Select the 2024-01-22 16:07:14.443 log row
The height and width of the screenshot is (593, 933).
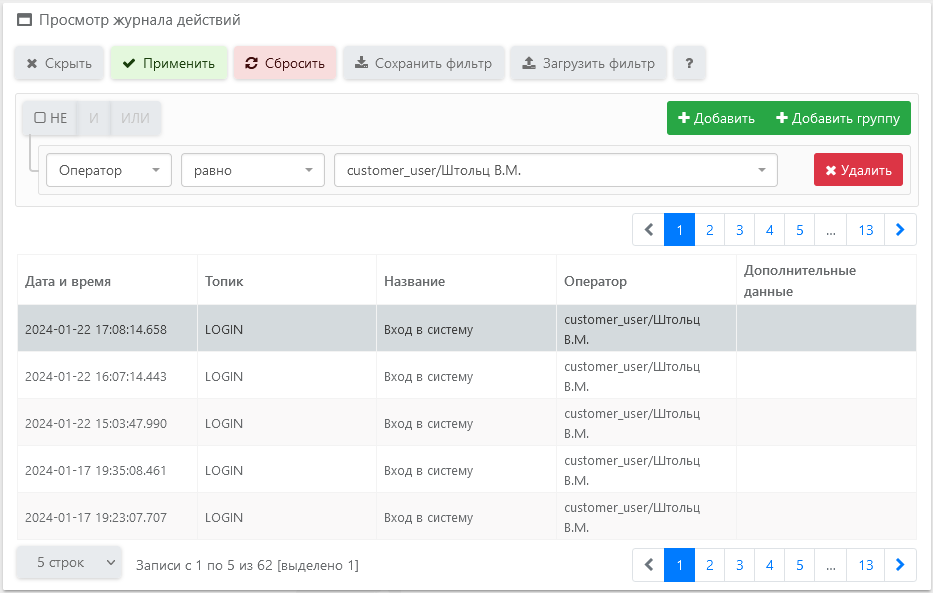pyautogui.click(x=96, y=376)
